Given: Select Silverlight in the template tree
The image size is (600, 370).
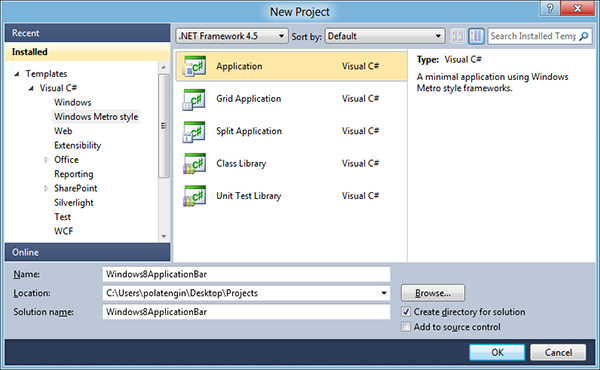Looking at the screenshot, I should click(74, 203).
